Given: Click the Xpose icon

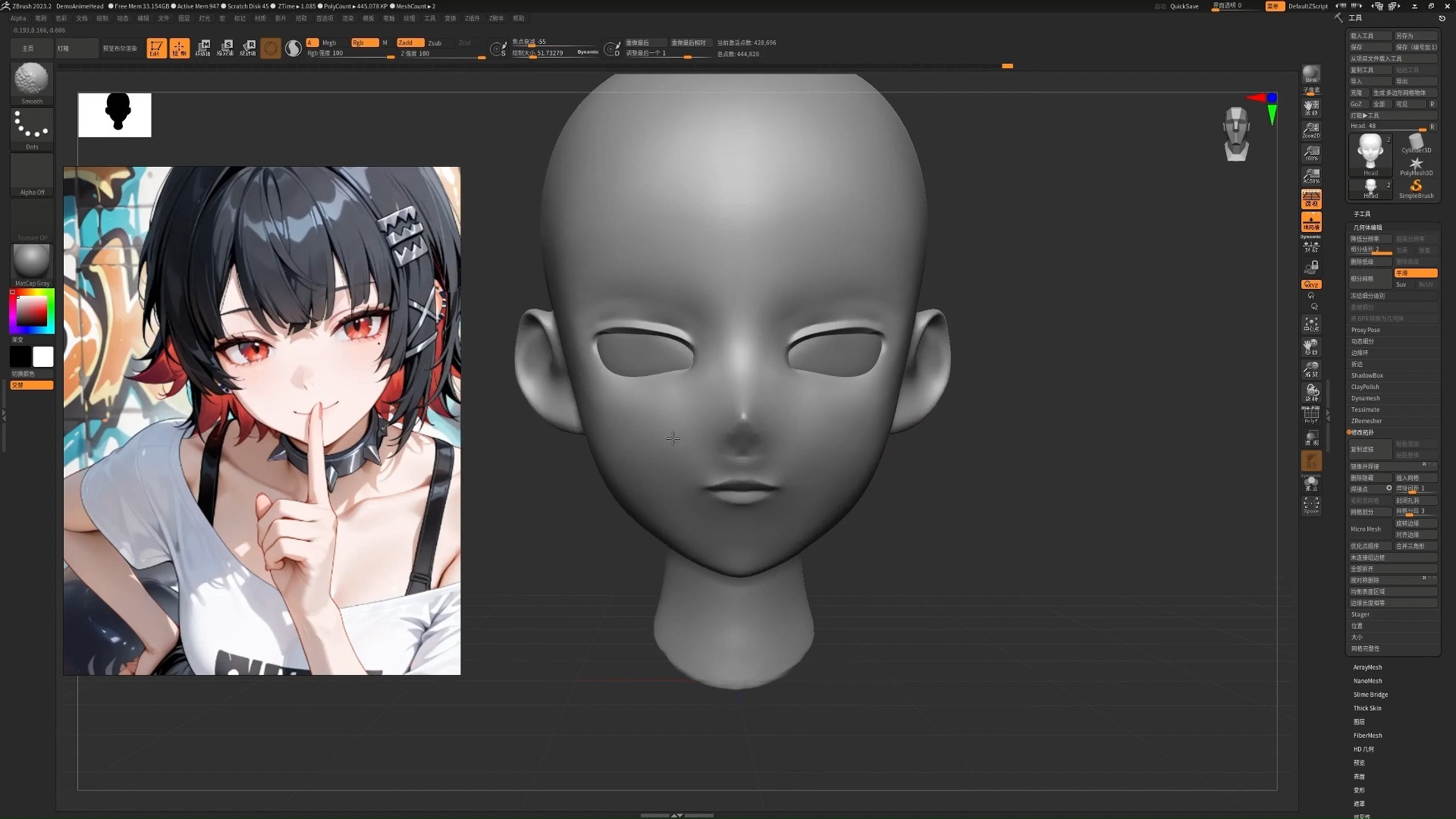Looking at the screenshot, I should [1311, 506].
